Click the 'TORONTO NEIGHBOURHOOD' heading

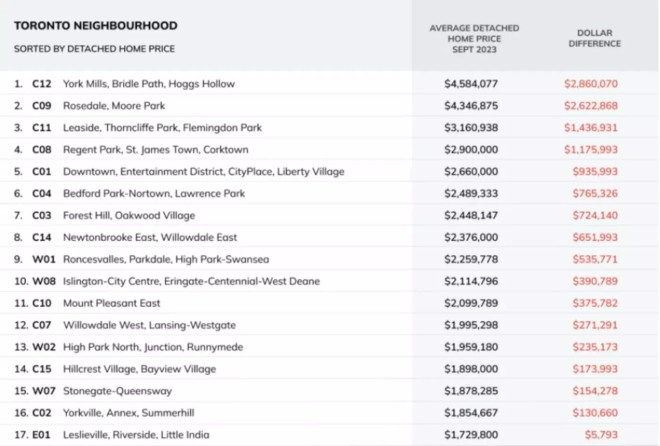tap(96, 26)
